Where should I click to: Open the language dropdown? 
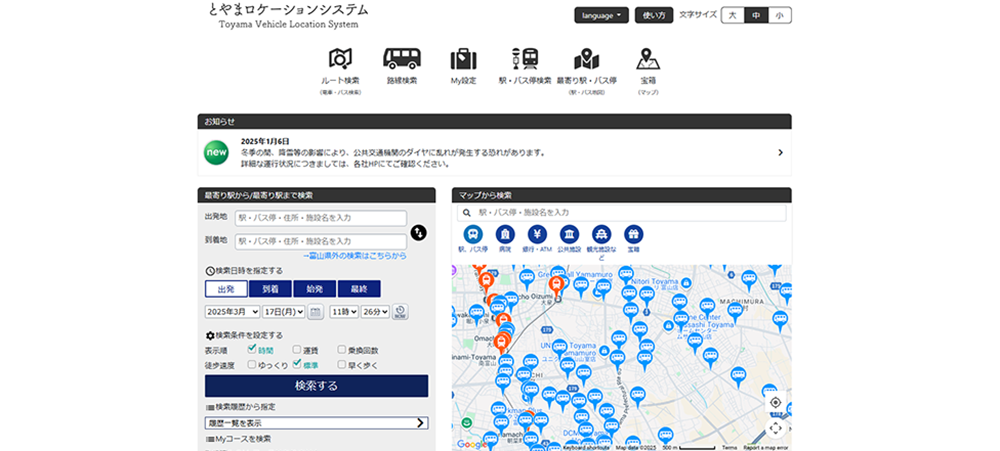(601, 15)
